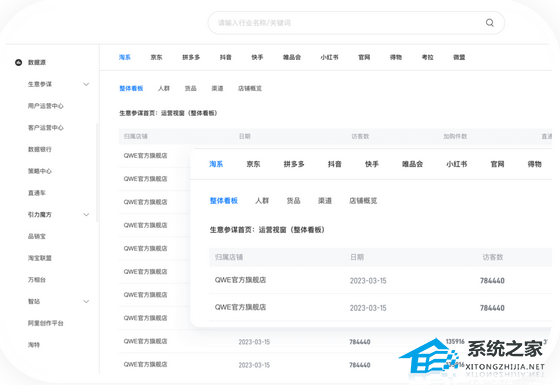Click 京东 tab in enlarged overlay card

tap(253, 164)
